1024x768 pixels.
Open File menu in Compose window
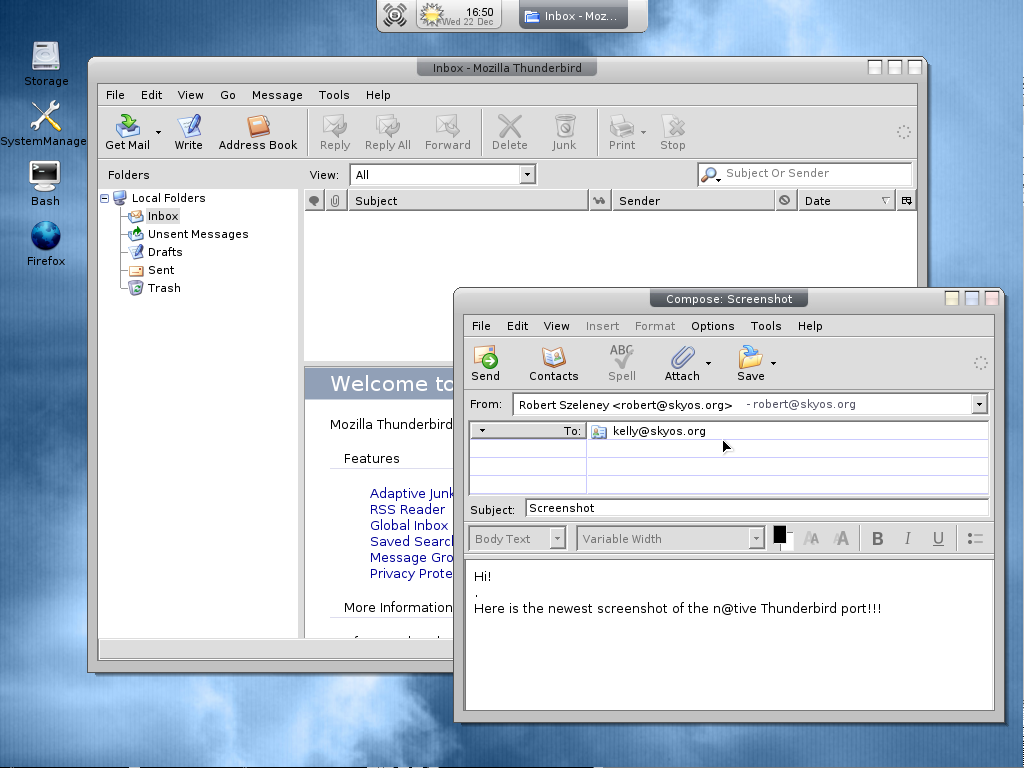pyautogui.click(x=481, y=327)
